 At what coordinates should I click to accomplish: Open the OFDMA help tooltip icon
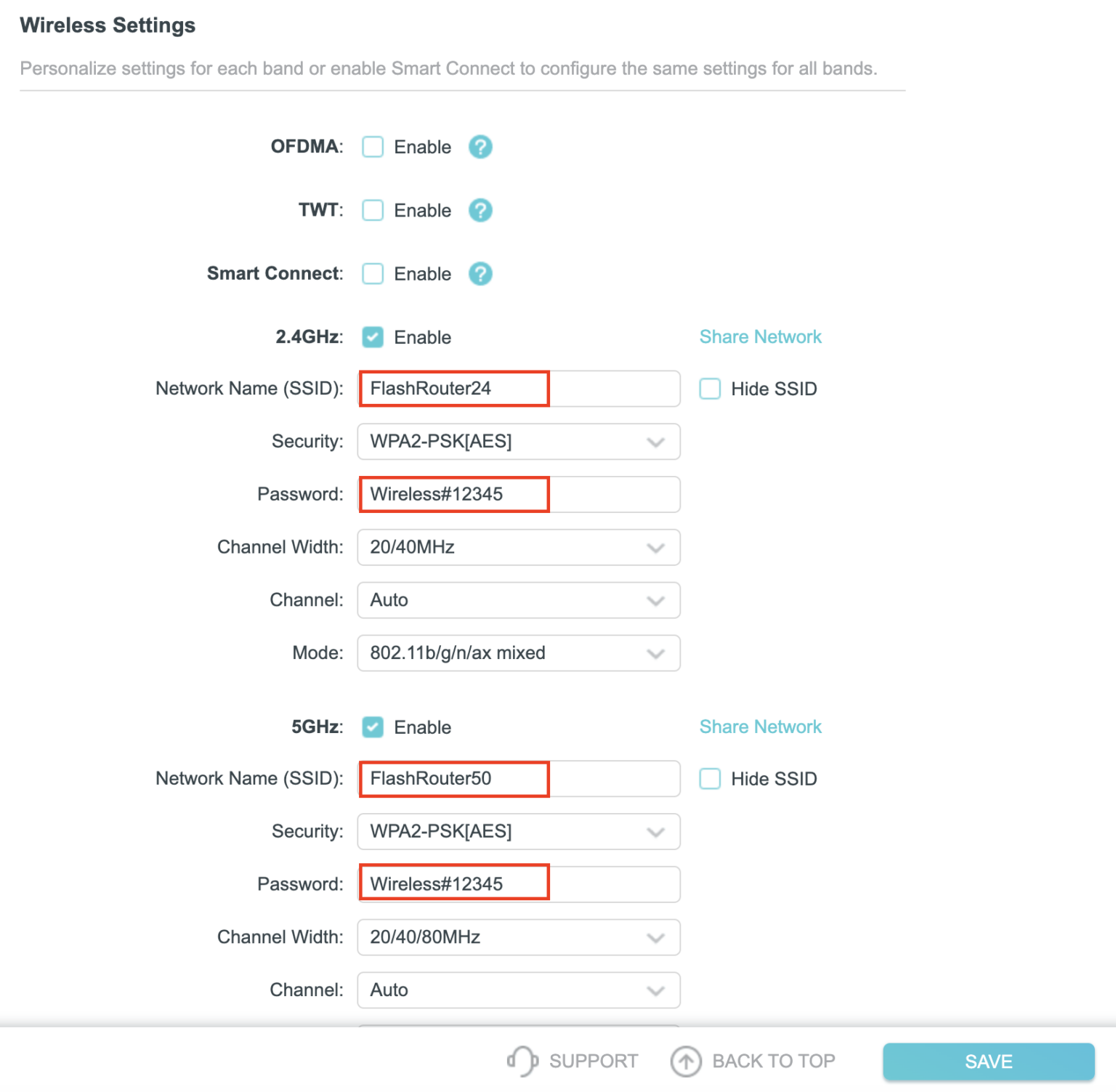[x=480, y=147]
